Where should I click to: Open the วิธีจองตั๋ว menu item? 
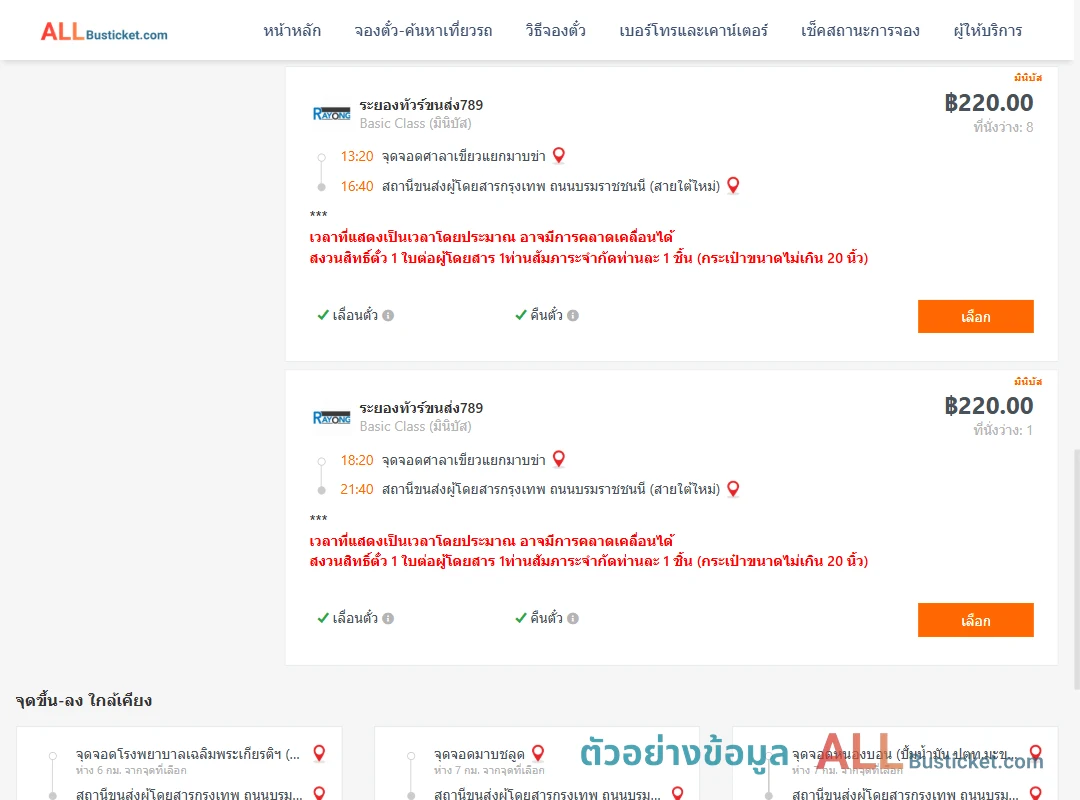[x=555, y=30]
